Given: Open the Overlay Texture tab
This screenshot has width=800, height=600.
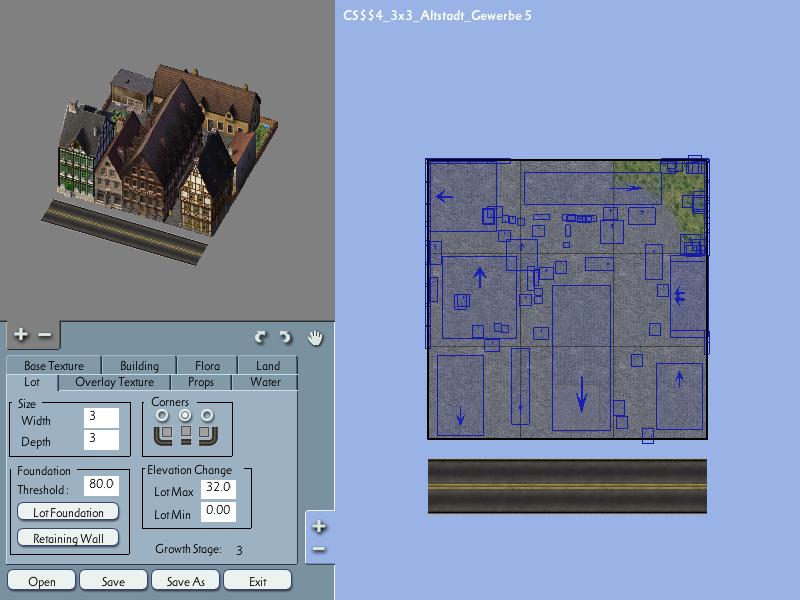Looking at the screenshot, I should (114, 382).
